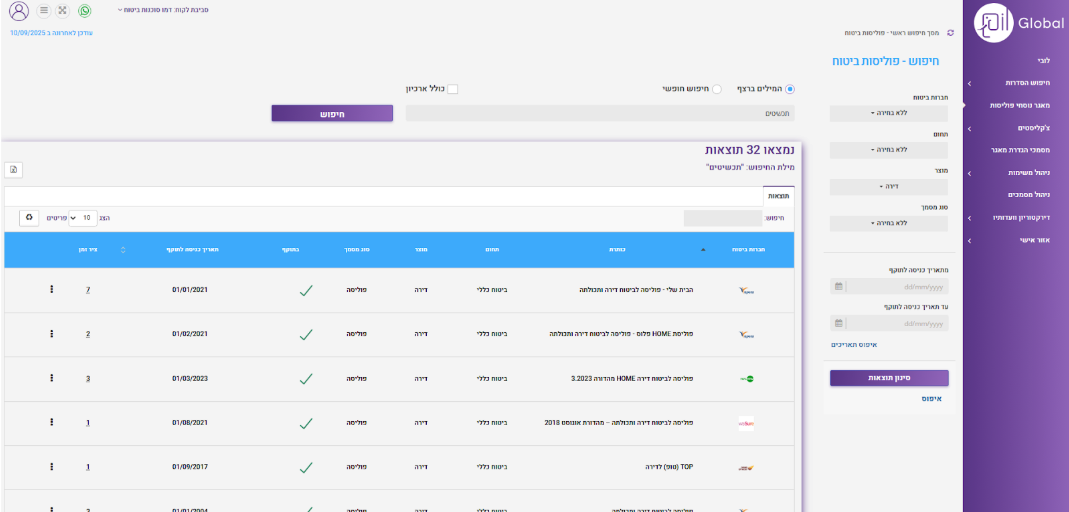Screen dimensions: 1069x512
Task: Select the 'חיפוש חופשי' radio button
Action: coord(717,89)
